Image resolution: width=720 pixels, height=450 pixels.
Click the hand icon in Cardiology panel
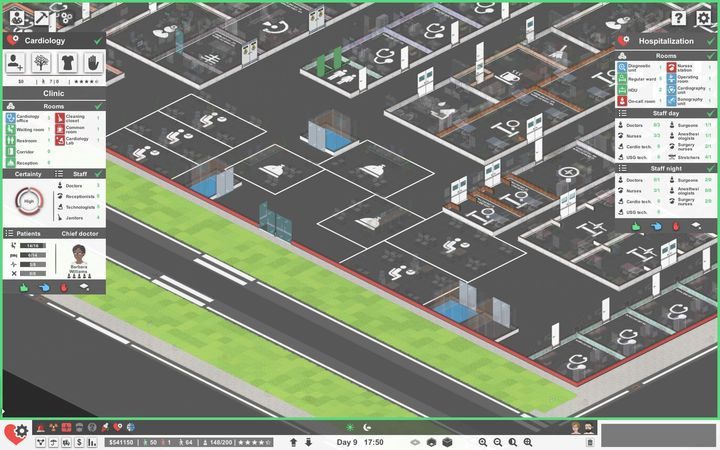[94, 62]
